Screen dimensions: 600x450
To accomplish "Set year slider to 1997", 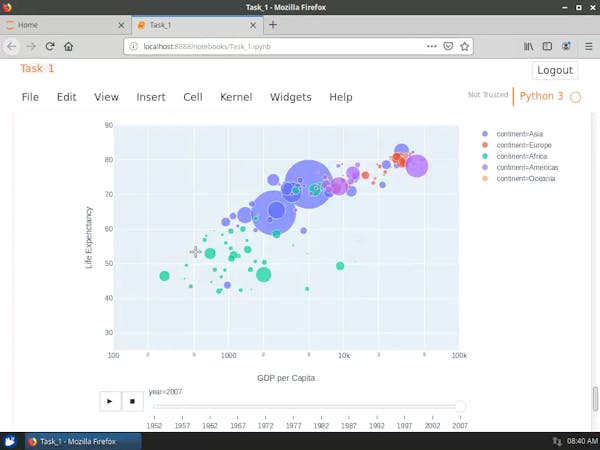I will click(404, 425).
